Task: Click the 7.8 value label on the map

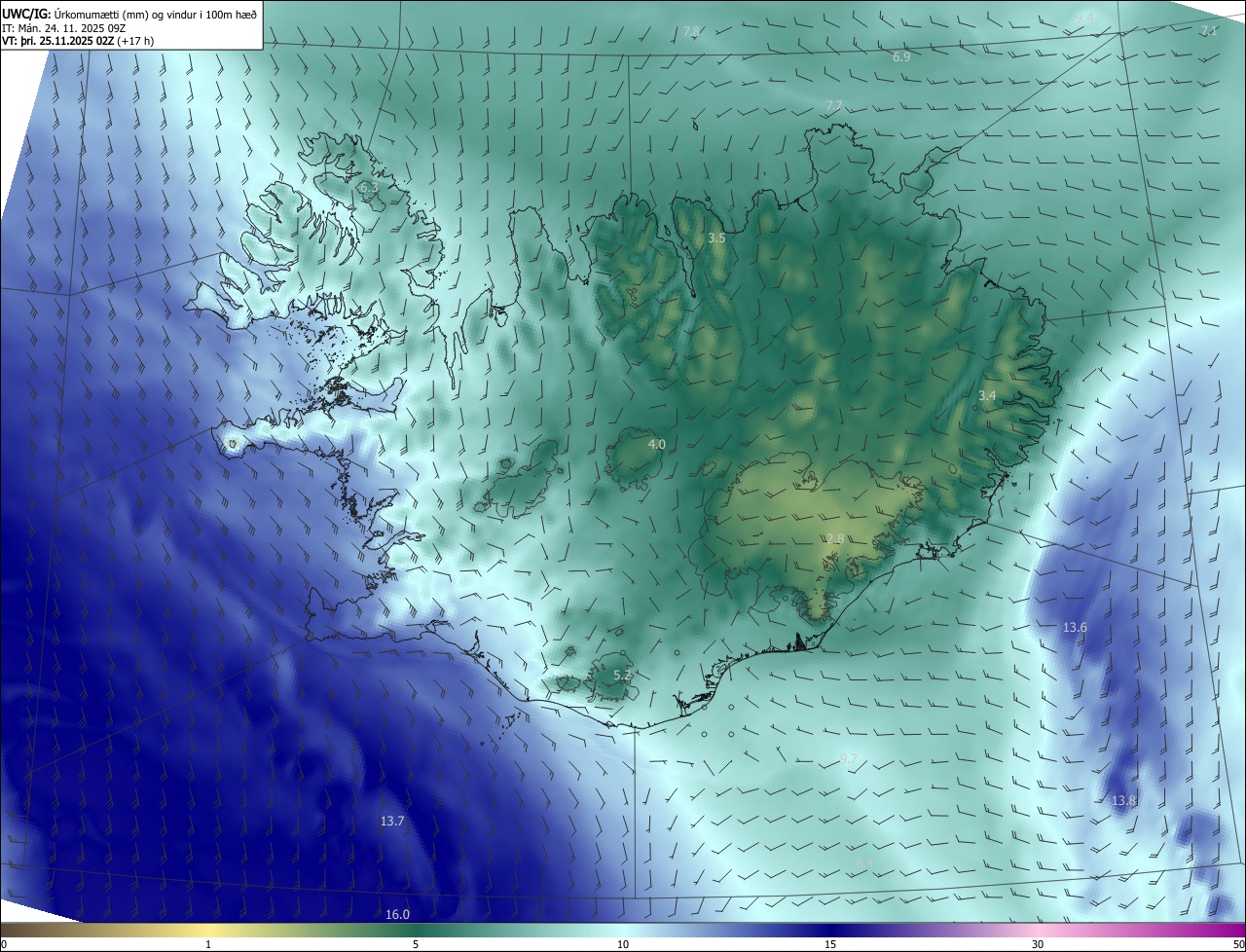Action: click(691, 32)
